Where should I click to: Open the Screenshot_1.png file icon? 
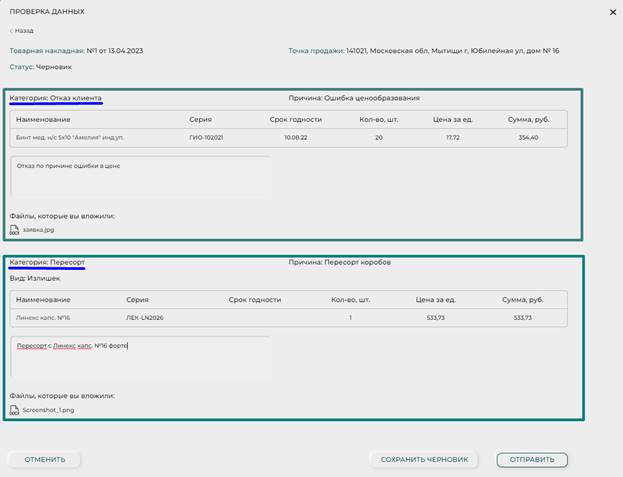[14, 409]
